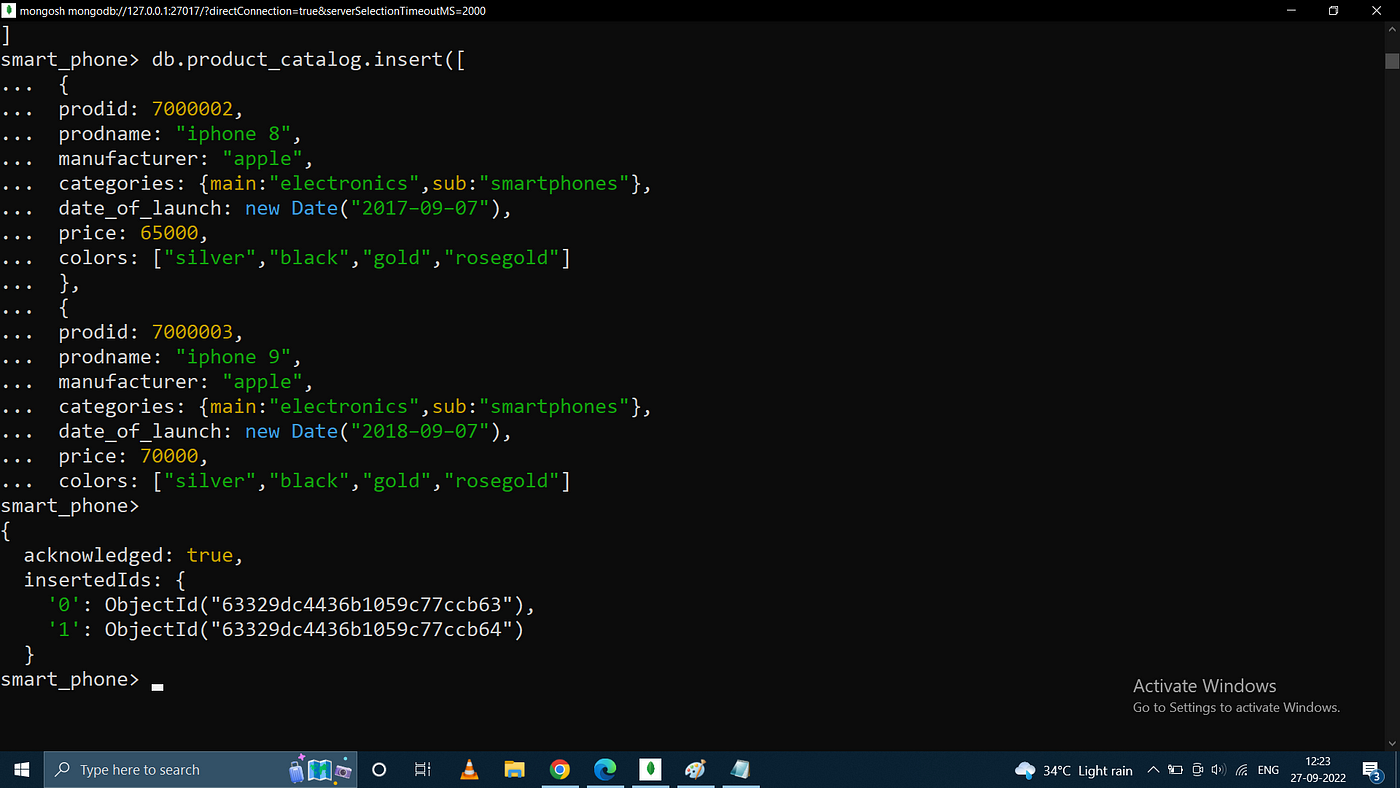
Task: Open the volume control tray icon
Action: coord(1218,770)
